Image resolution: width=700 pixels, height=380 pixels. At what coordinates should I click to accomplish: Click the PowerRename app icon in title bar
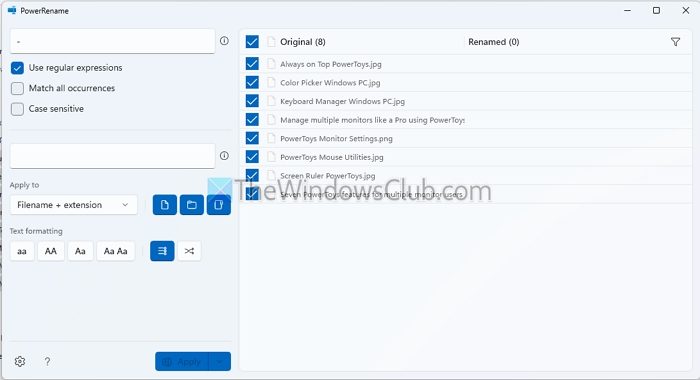12,11
